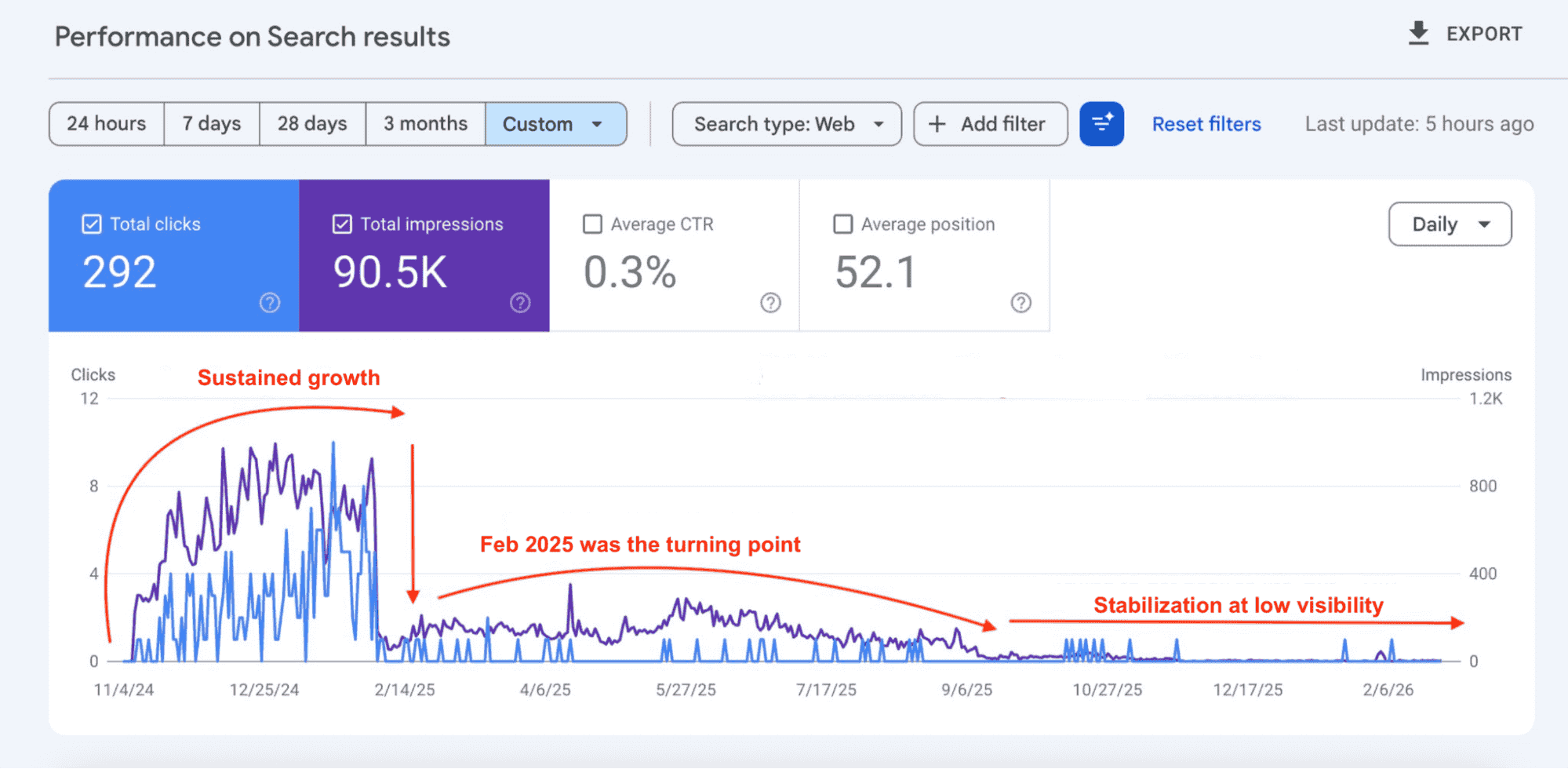
Task: Open the Custom date range dropdown
Action: point(556,123)
